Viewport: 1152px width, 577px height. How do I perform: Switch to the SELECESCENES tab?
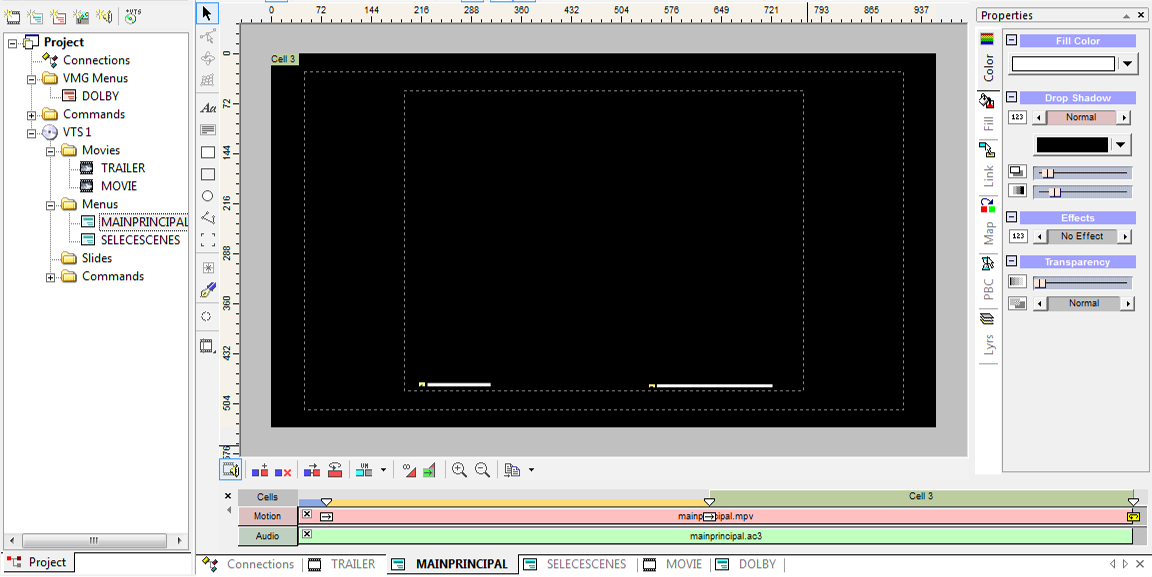point(586,564)
